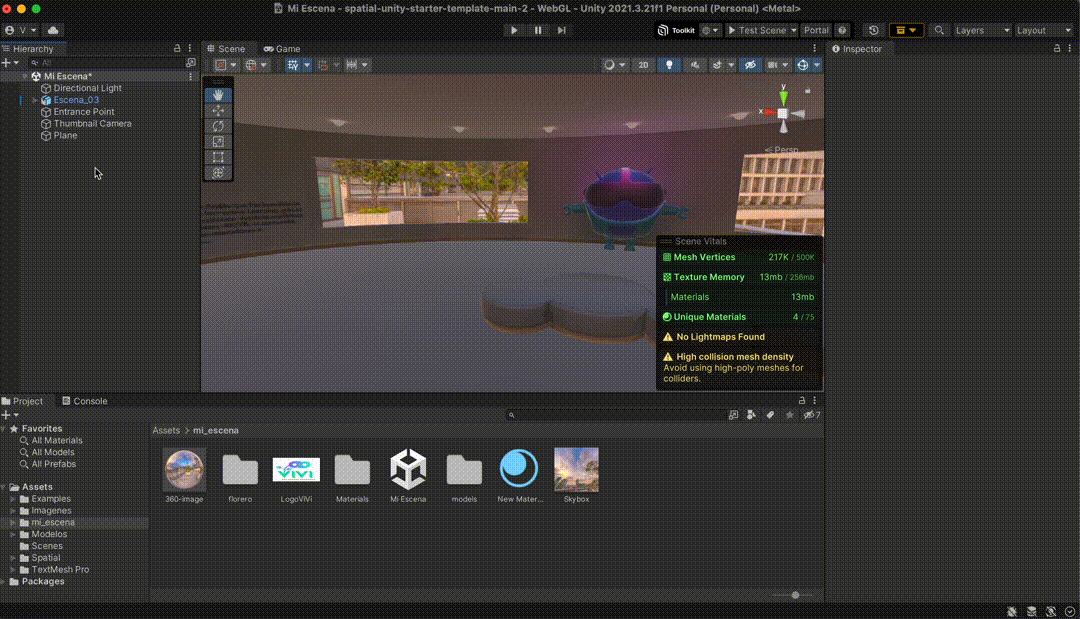This screenshot has height=619, width=1080.
Task: Expand the Escena_03 object in Hierarchy
Action: pyautogui.click(x=34, y=101)
